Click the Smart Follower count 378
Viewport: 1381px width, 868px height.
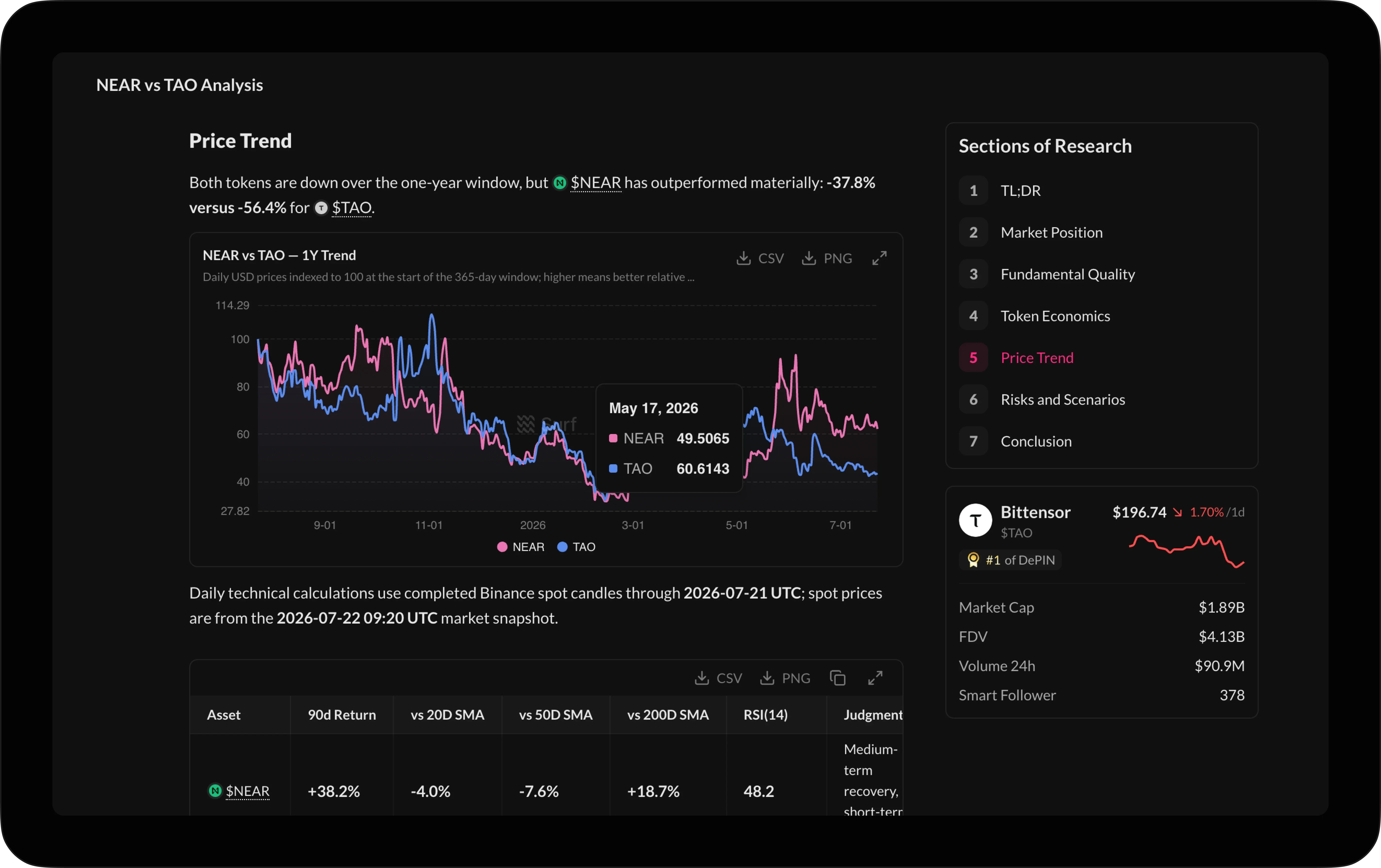pyautogui.click(x=1232, y=695)
